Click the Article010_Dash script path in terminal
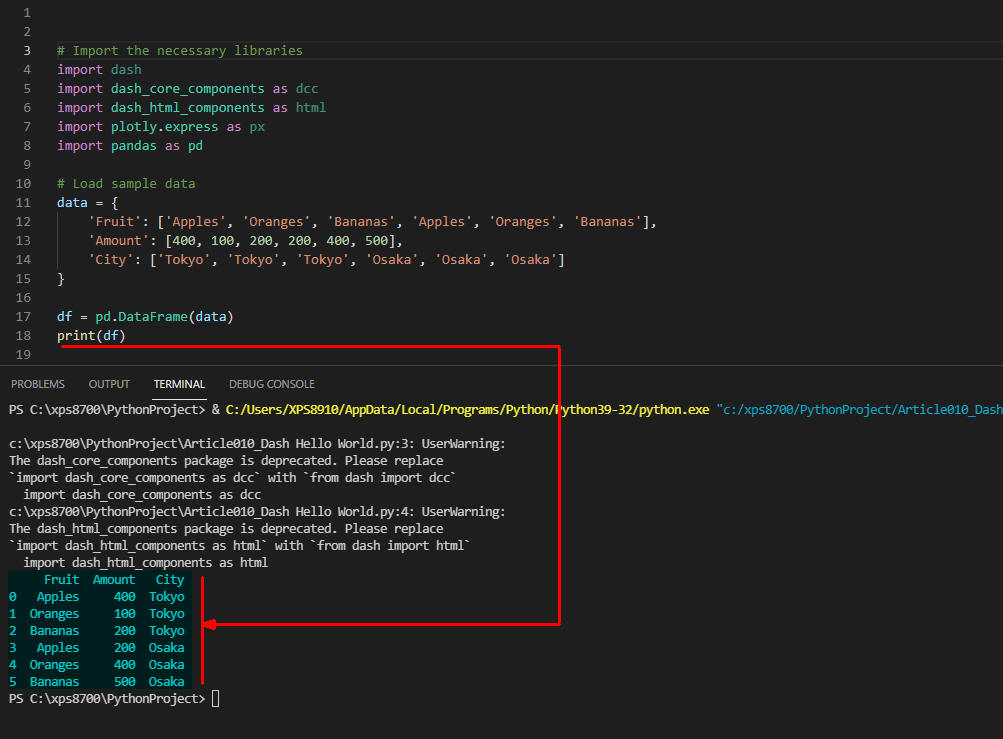The width and height of the screenshot is (1003, 739). point(859,409)
